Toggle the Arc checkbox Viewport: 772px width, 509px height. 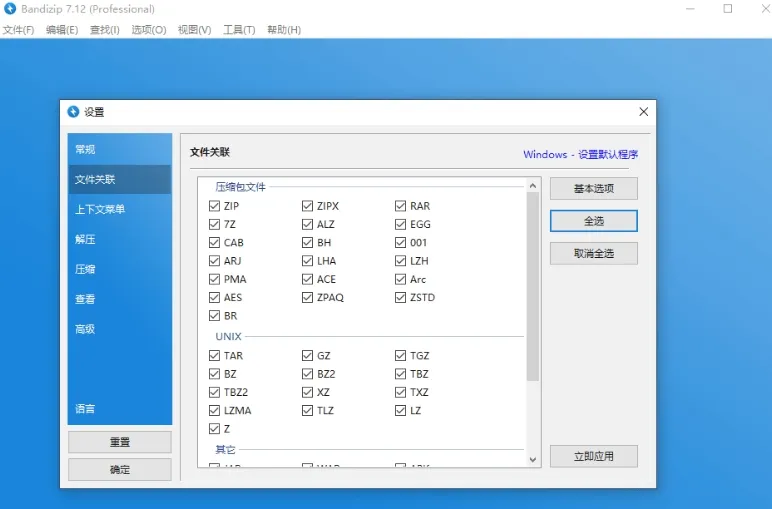(400, 279)
